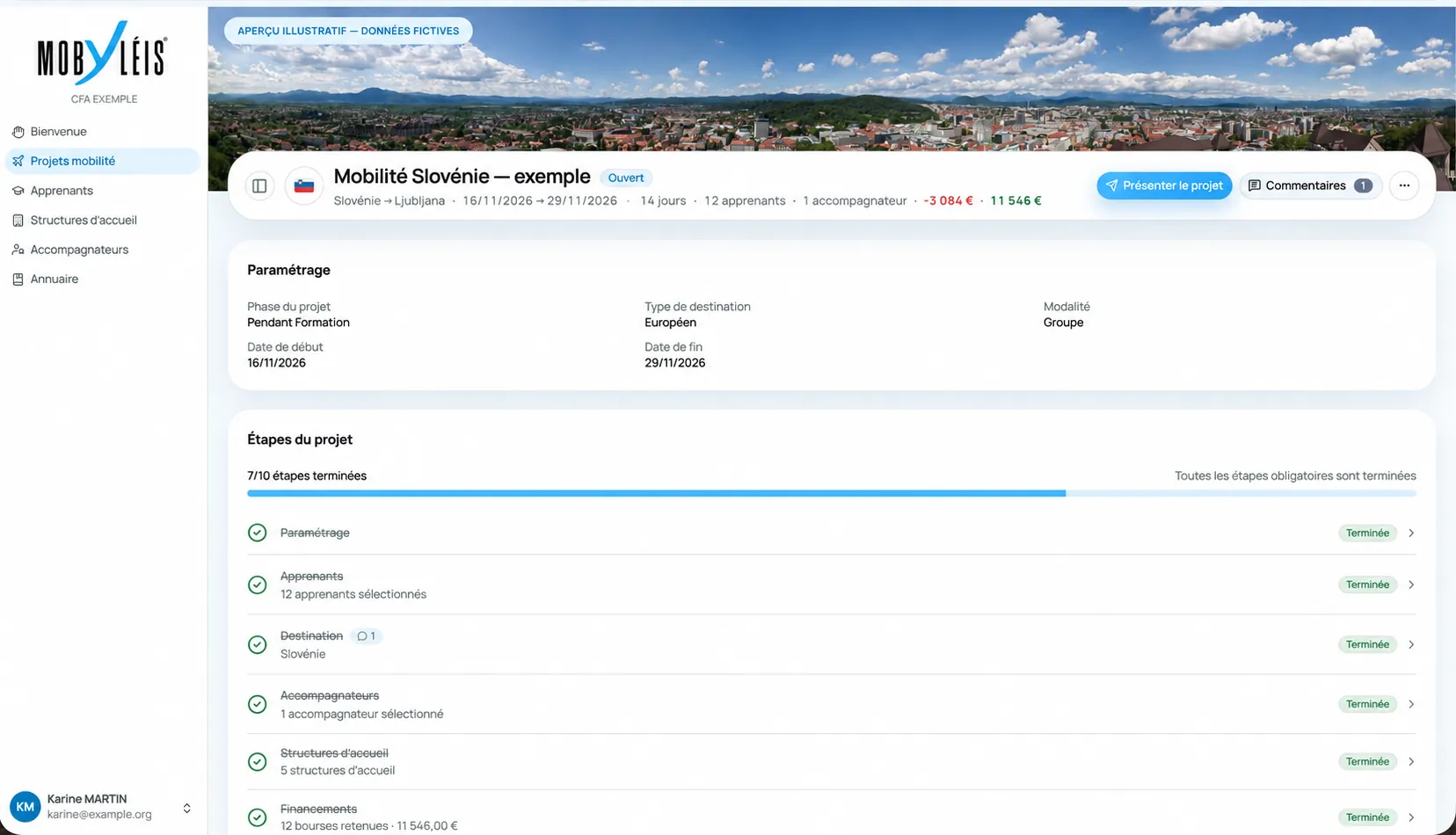Open the three-dots more options menu
The image size is (1456, 835).
pos(1404,185)
